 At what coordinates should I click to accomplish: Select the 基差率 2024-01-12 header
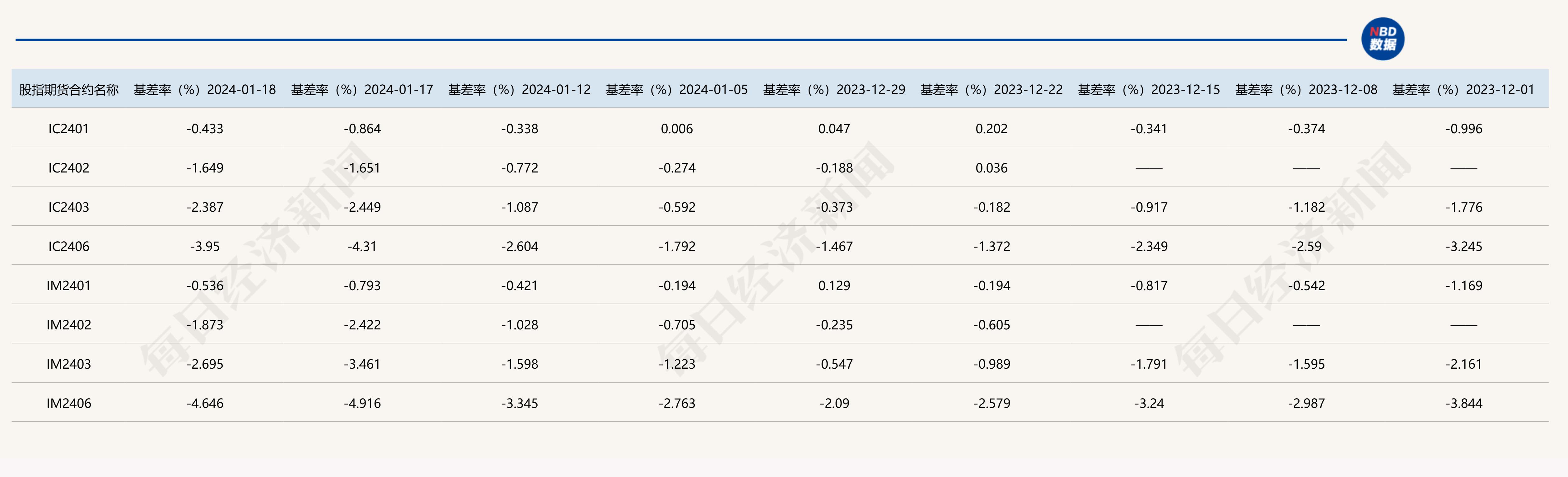[x=519, y=90]
